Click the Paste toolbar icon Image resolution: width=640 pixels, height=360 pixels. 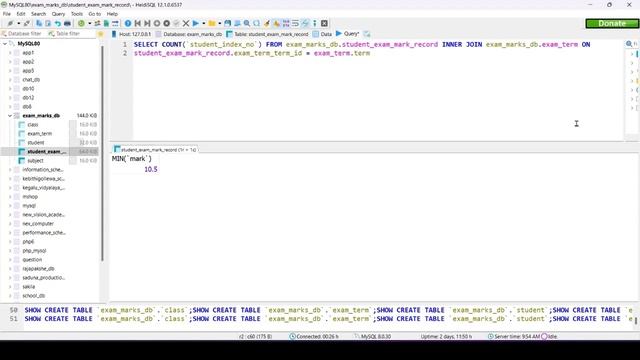click(x=48, y=23)
